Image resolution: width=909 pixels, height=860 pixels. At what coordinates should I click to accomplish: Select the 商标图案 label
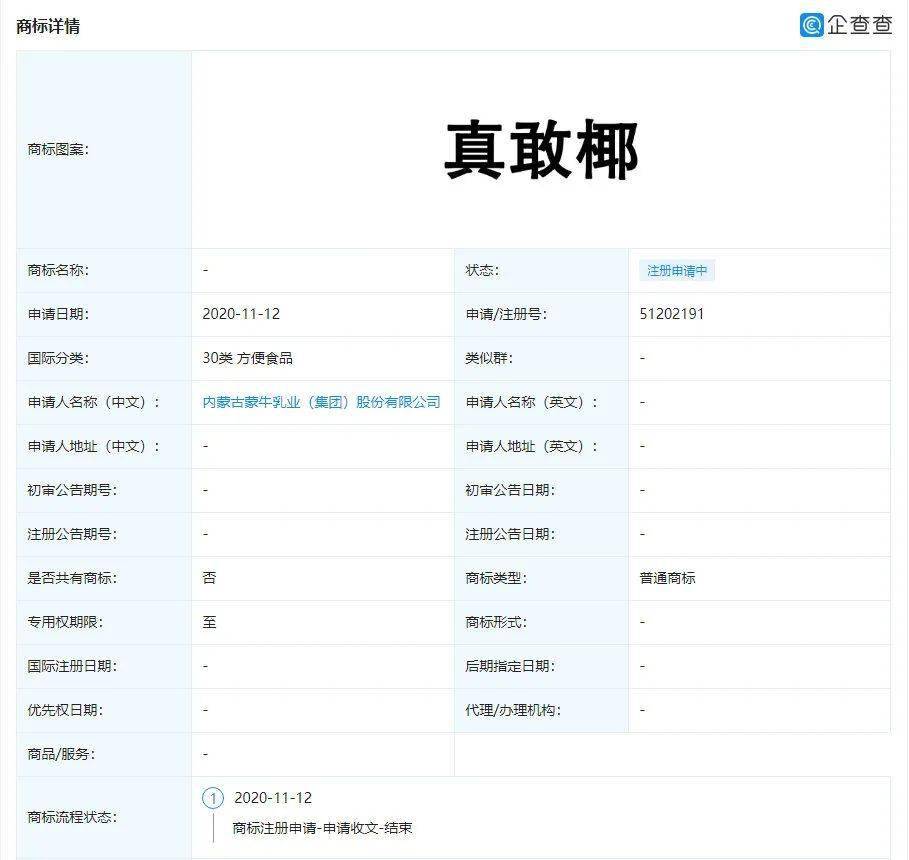58,150
